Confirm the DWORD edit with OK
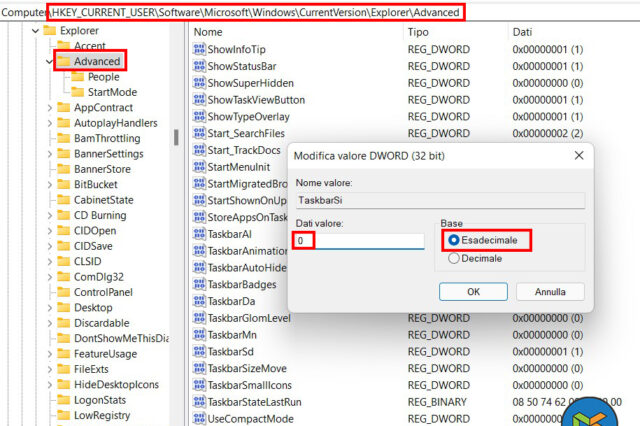The height and width of the screenshot is (426, 640). pos(473,292)
